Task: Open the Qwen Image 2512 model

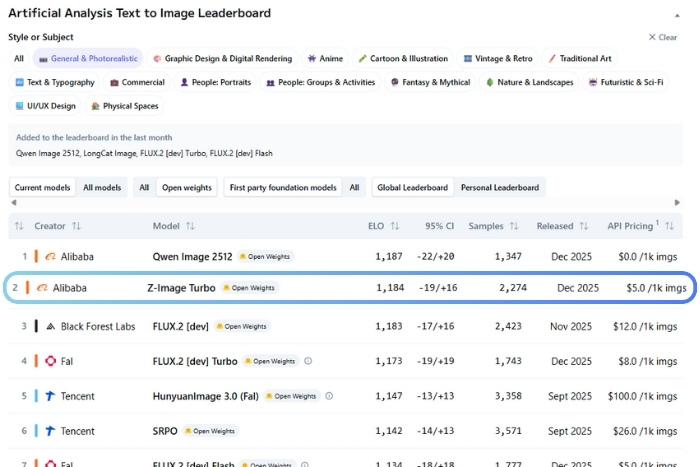Action: (192, 257)
